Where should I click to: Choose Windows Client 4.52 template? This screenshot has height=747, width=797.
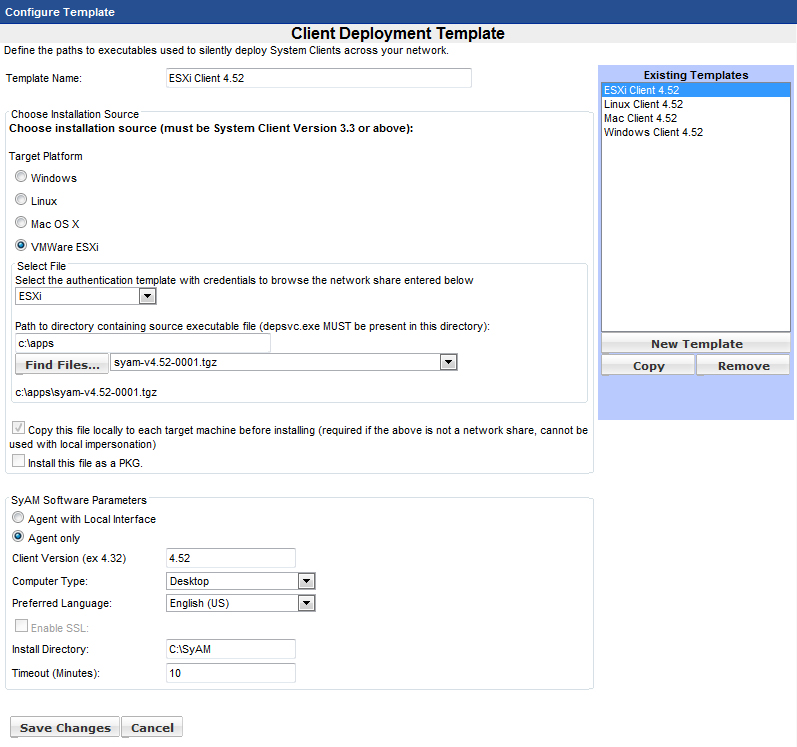(x=653, y=132)
